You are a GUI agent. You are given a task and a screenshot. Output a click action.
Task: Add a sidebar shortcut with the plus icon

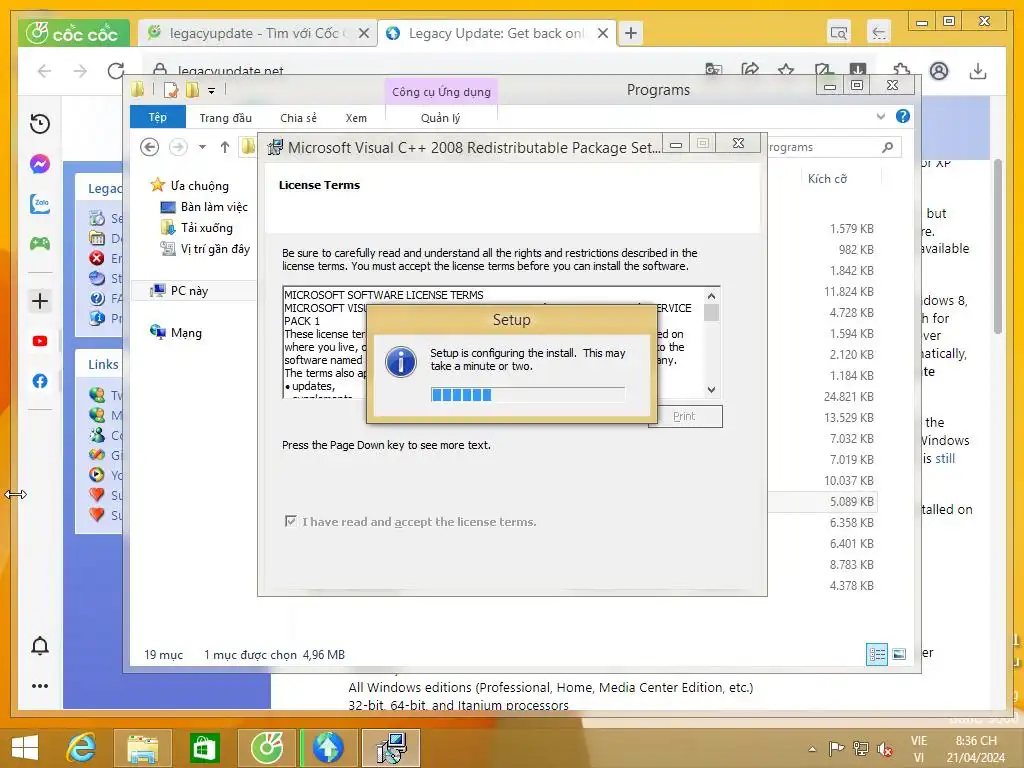[x=40, y=301]
